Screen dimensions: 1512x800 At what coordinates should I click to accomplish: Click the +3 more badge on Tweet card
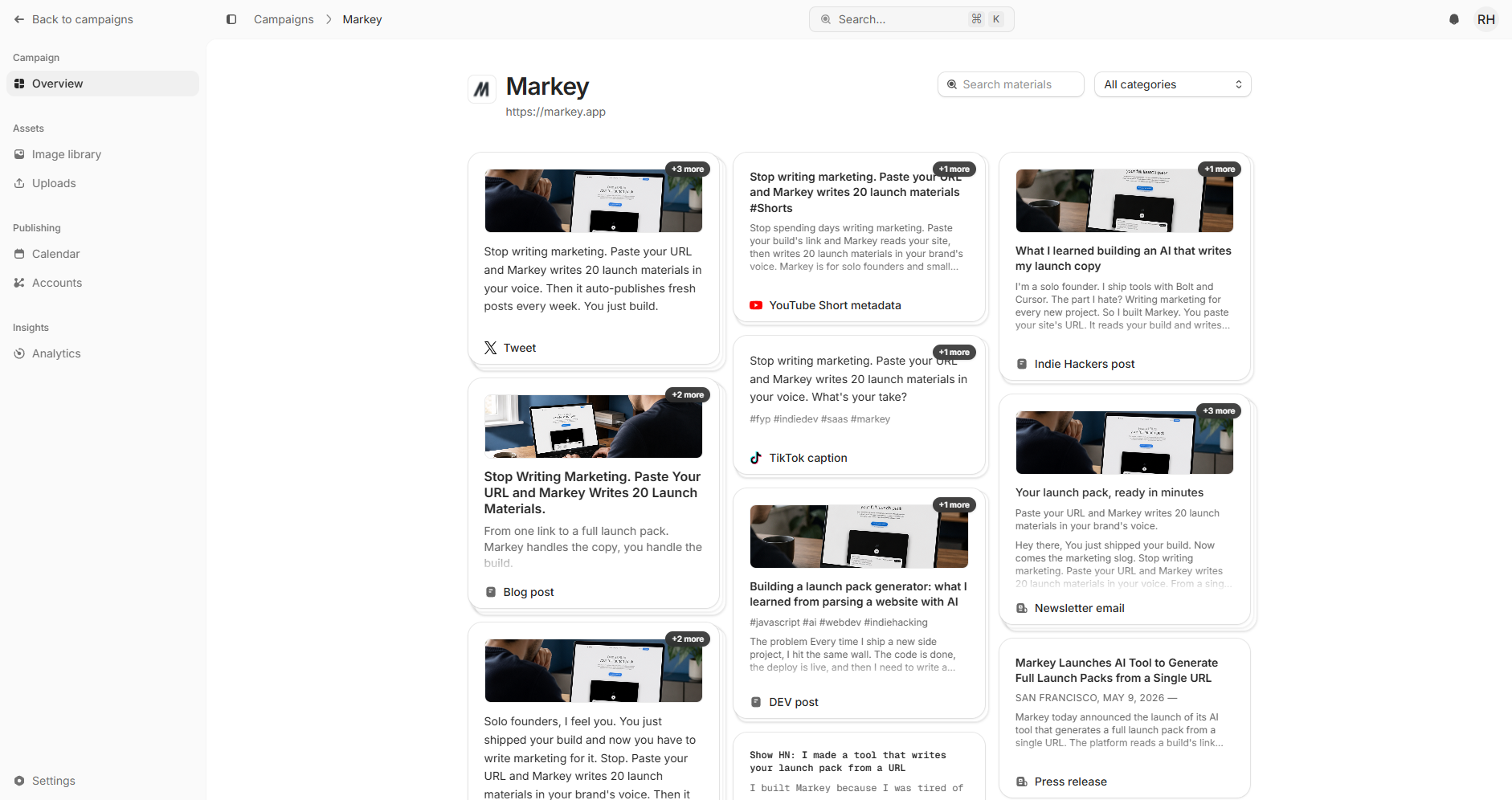point(688,169)
